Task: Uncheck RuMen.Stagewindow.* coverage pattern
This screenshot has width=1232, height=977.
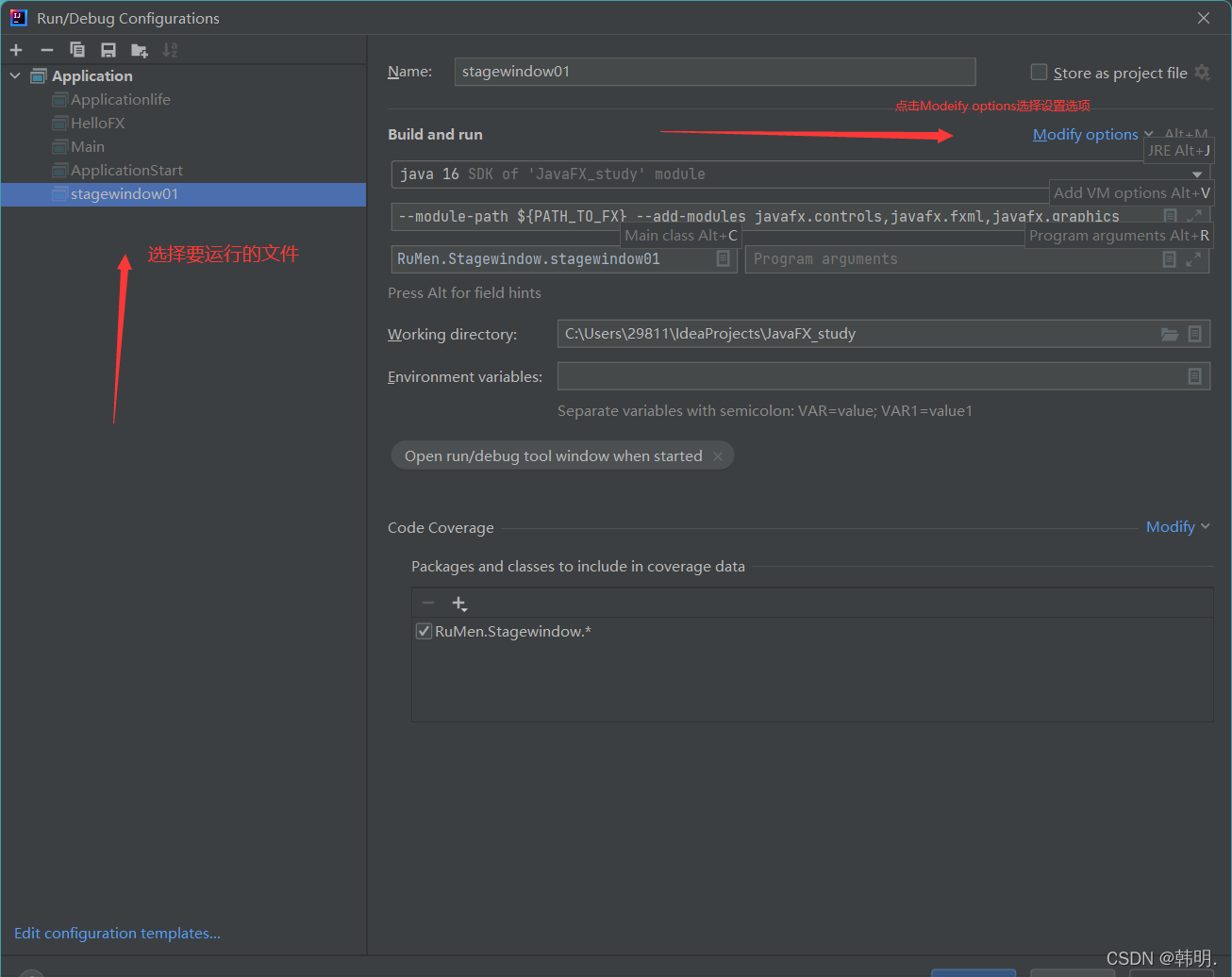Action: tap(425, 632)
